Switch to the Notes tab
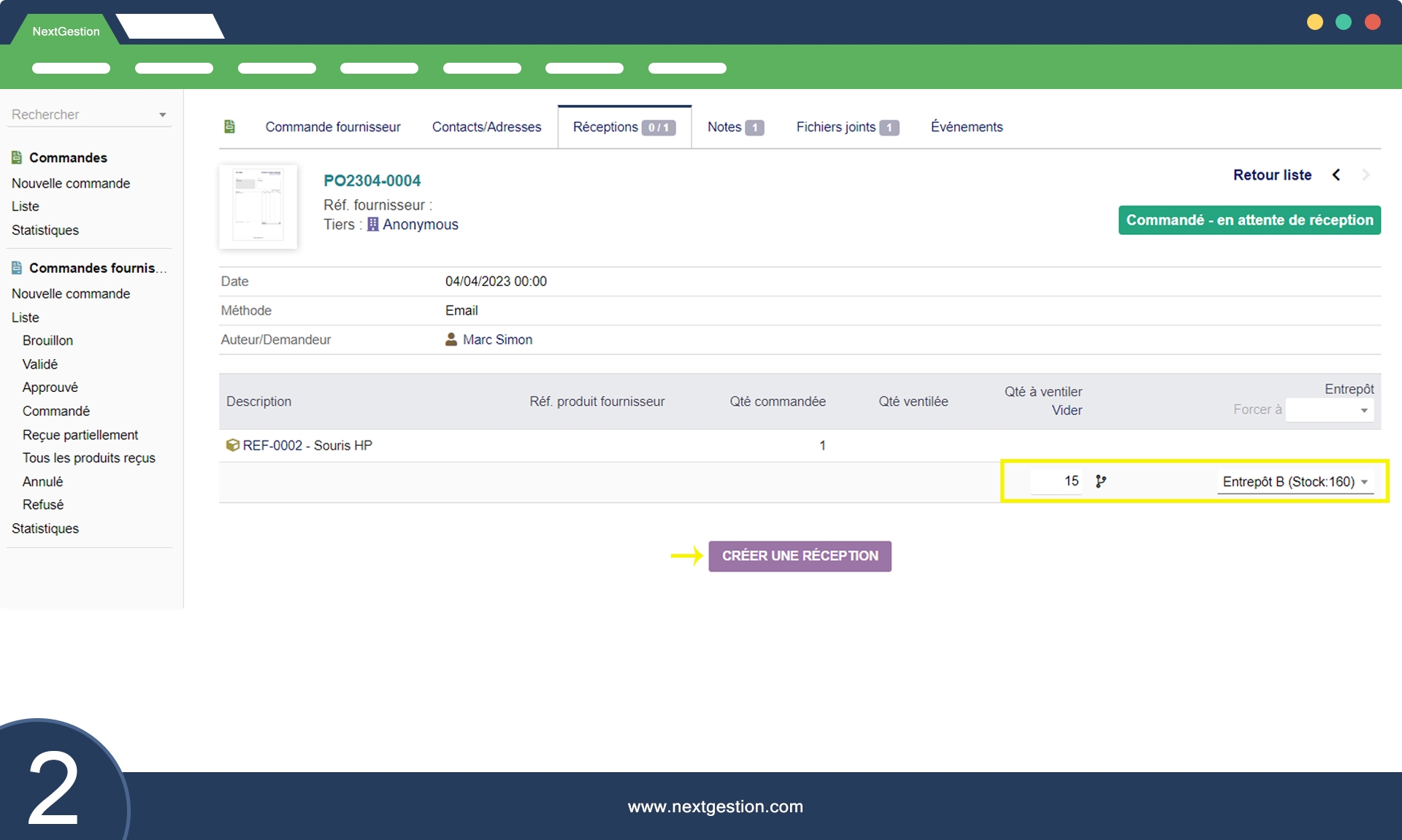This screenshot has height=840, width=1402. pos(735,127)
